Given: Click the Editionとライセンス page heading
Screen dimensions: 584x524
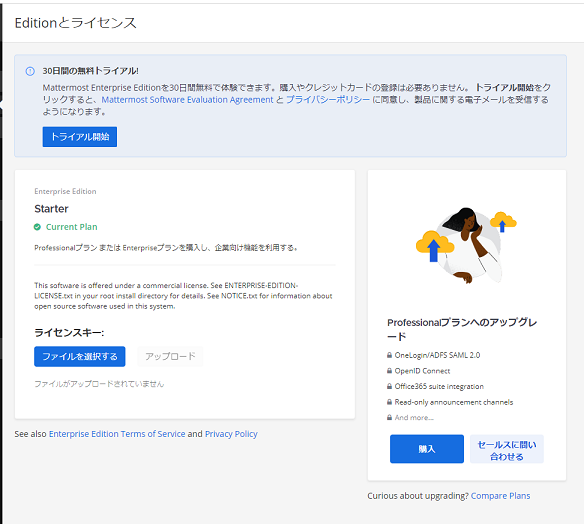Looking at the screenshot, I should pos(76,23).
